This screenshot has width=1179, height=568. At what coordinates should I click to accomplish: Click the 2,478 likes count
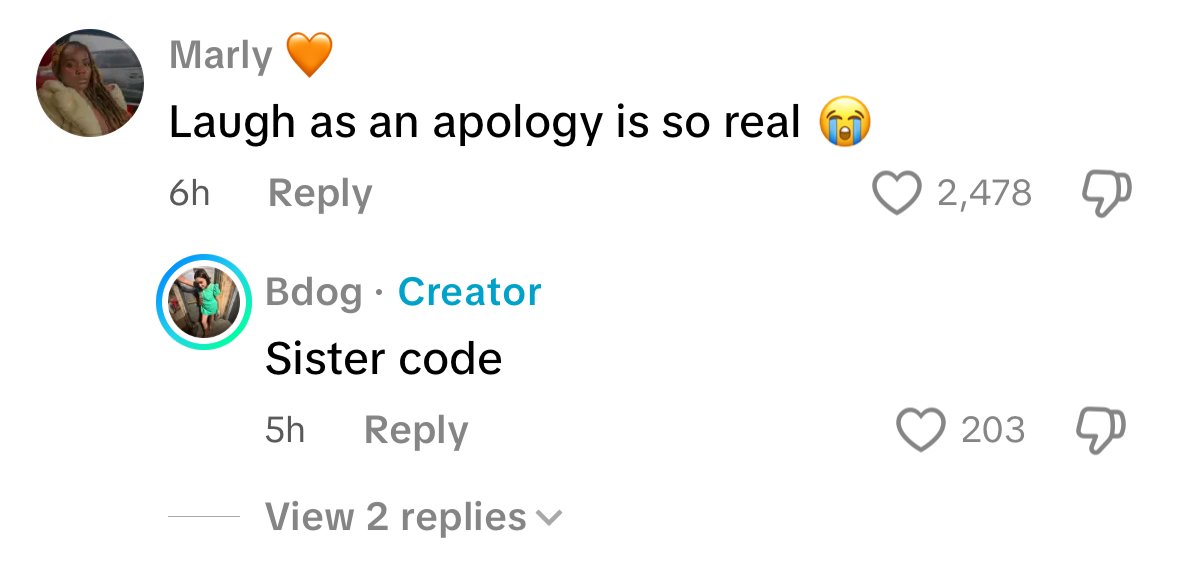click(984, 193)
